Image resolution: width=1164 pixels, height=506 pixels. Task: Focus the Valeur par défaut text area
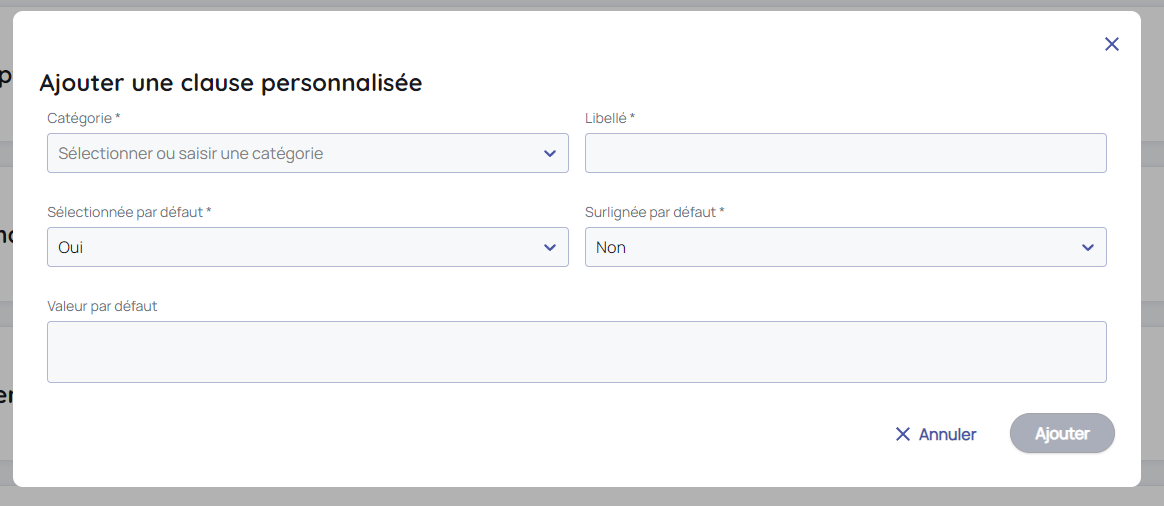click(x=576, y=351)
